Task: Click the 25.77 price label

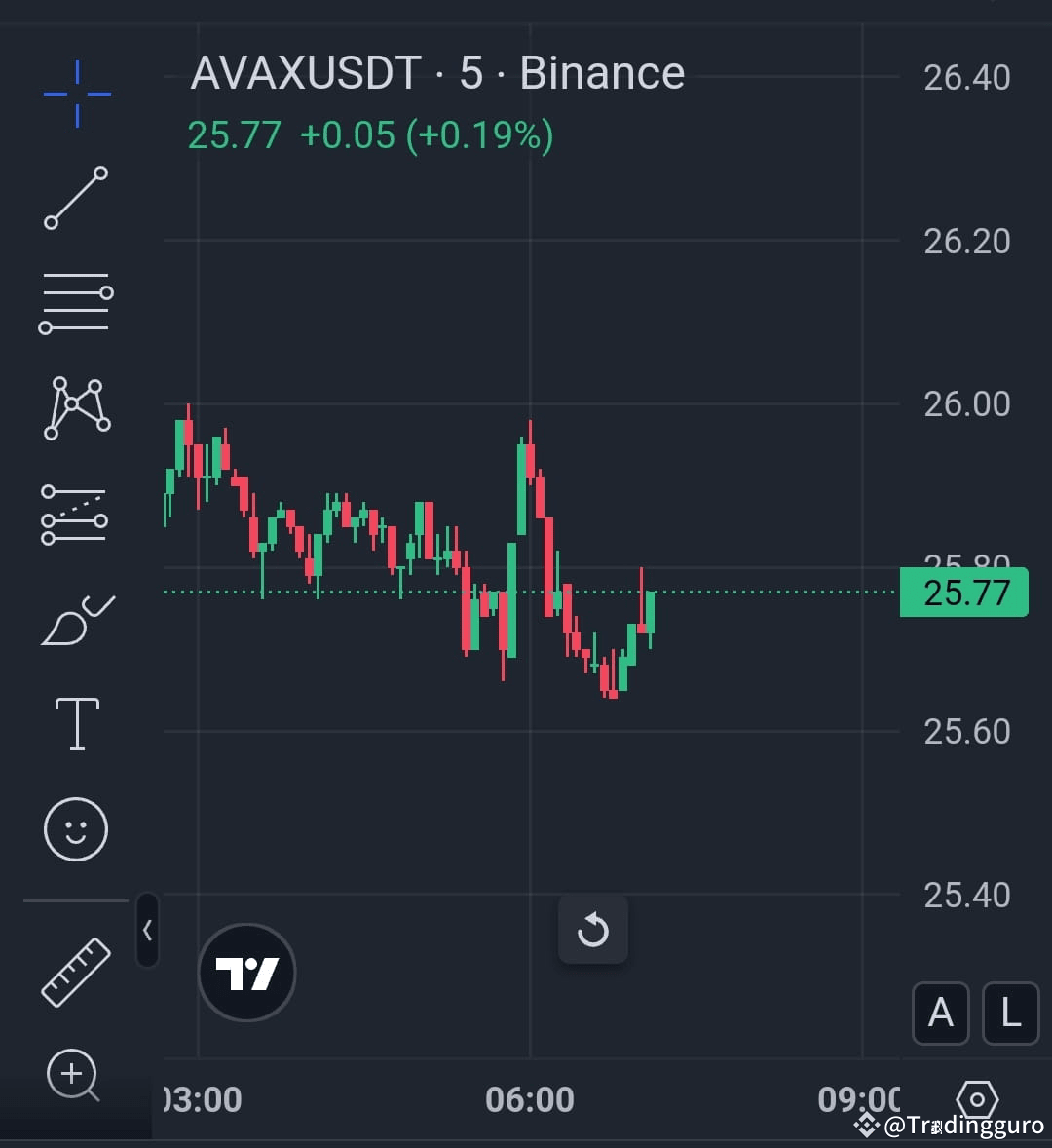Action: point(963,593)
